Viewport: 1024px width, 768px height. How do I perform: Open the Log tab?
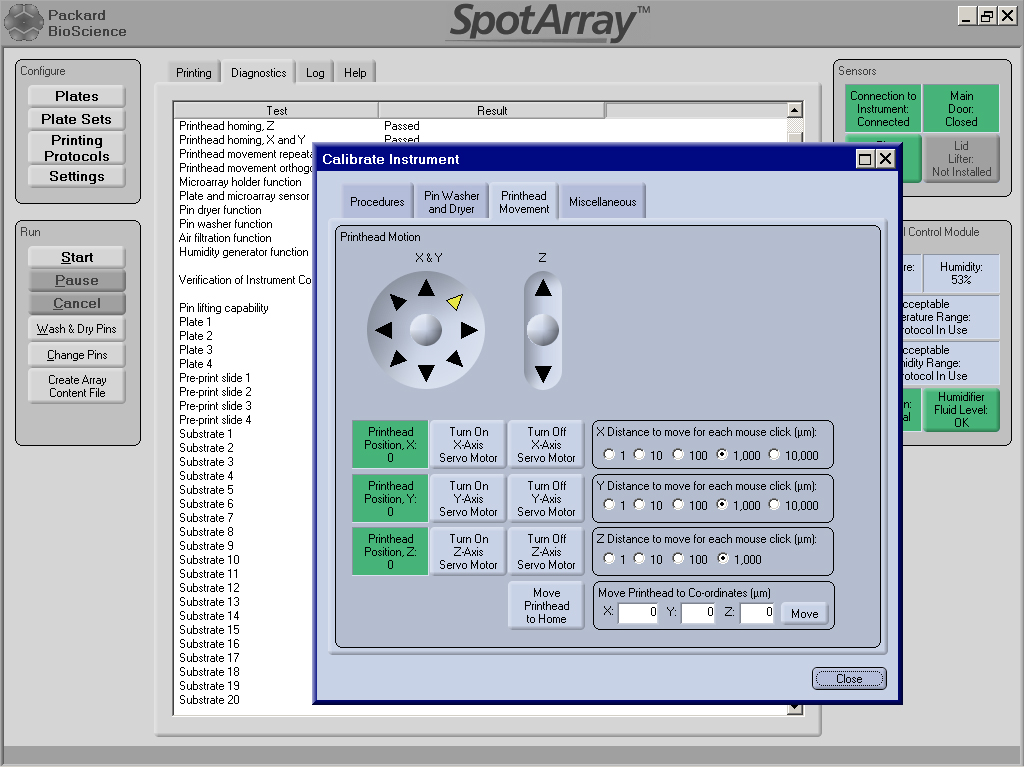(315, 72)
